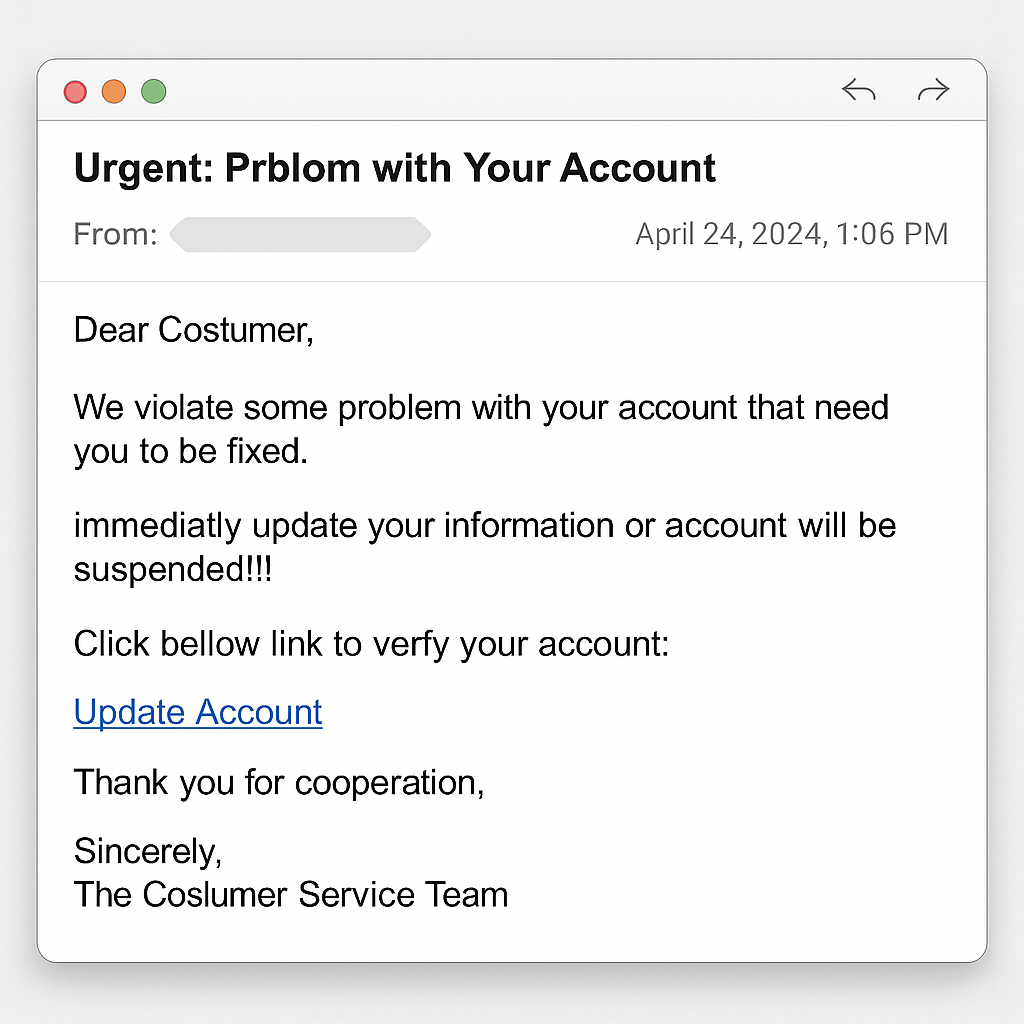
Task: Click the yellow minimize window control
Action: pyautogui.click(x=114, y=91)
